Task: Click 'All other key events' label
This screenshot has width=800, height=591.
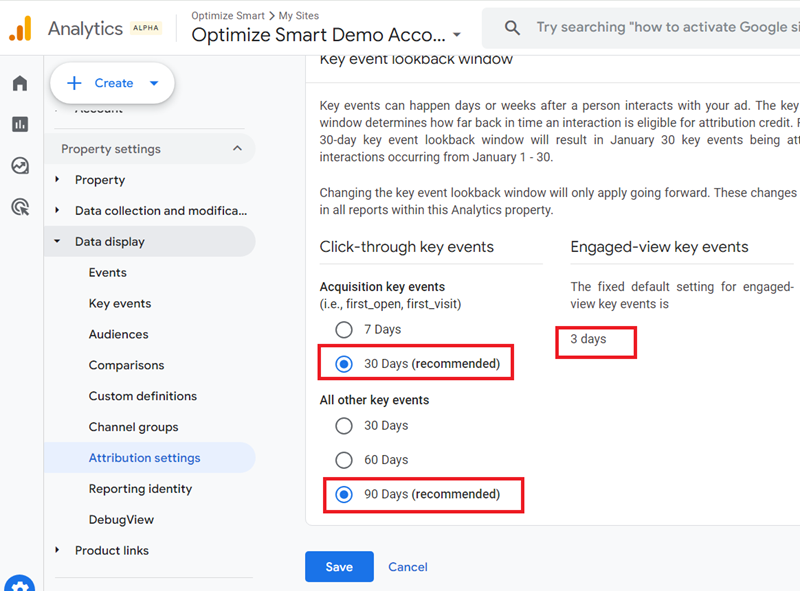Action: (374, 400)
